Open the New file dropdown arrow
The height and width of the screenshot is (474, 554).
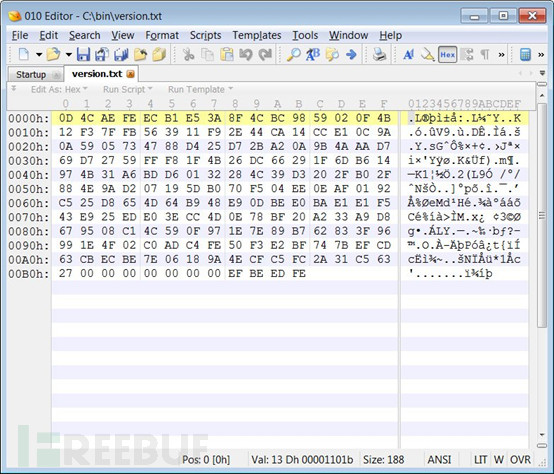[x=39, y=55]
